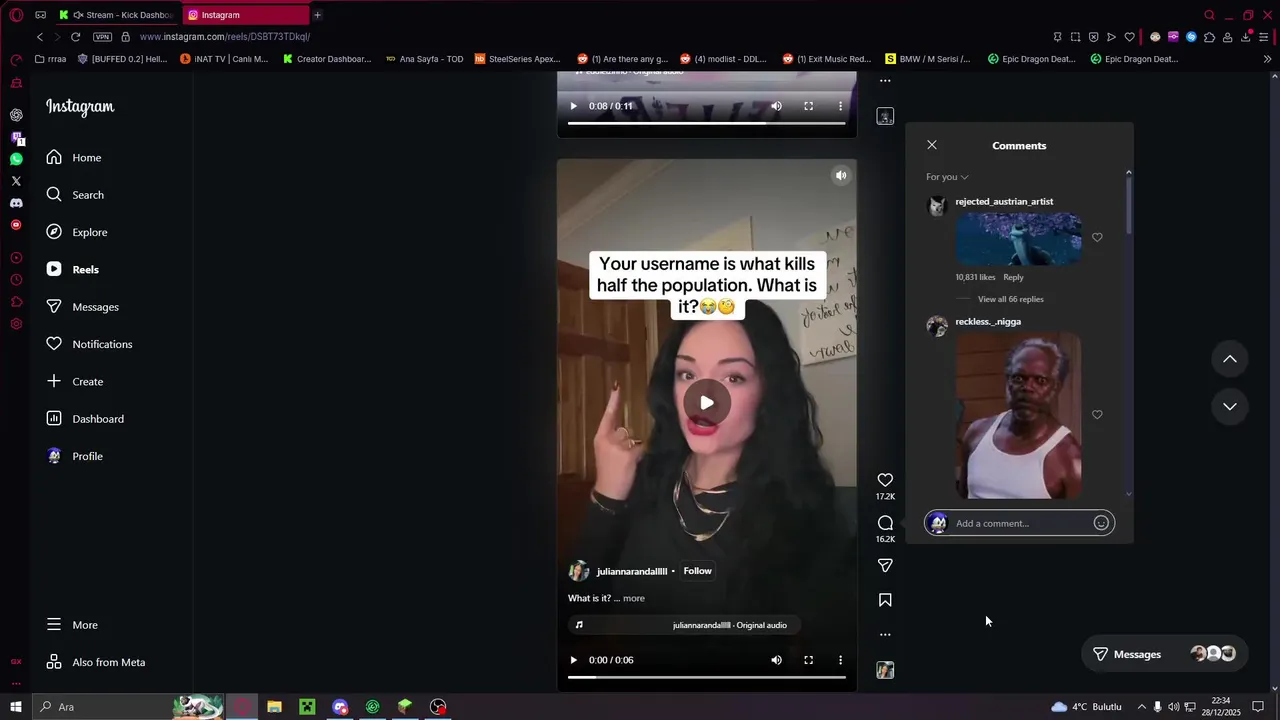Go to next reel with down arrow

click(1230, 406)
